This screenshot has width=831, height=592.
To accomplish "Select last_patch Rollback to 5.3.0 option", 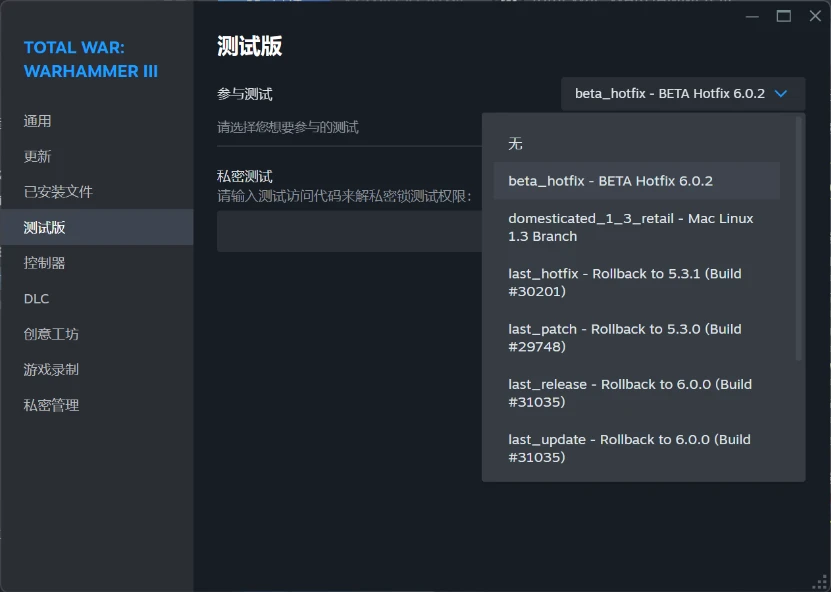I will (x=636, y=338).
